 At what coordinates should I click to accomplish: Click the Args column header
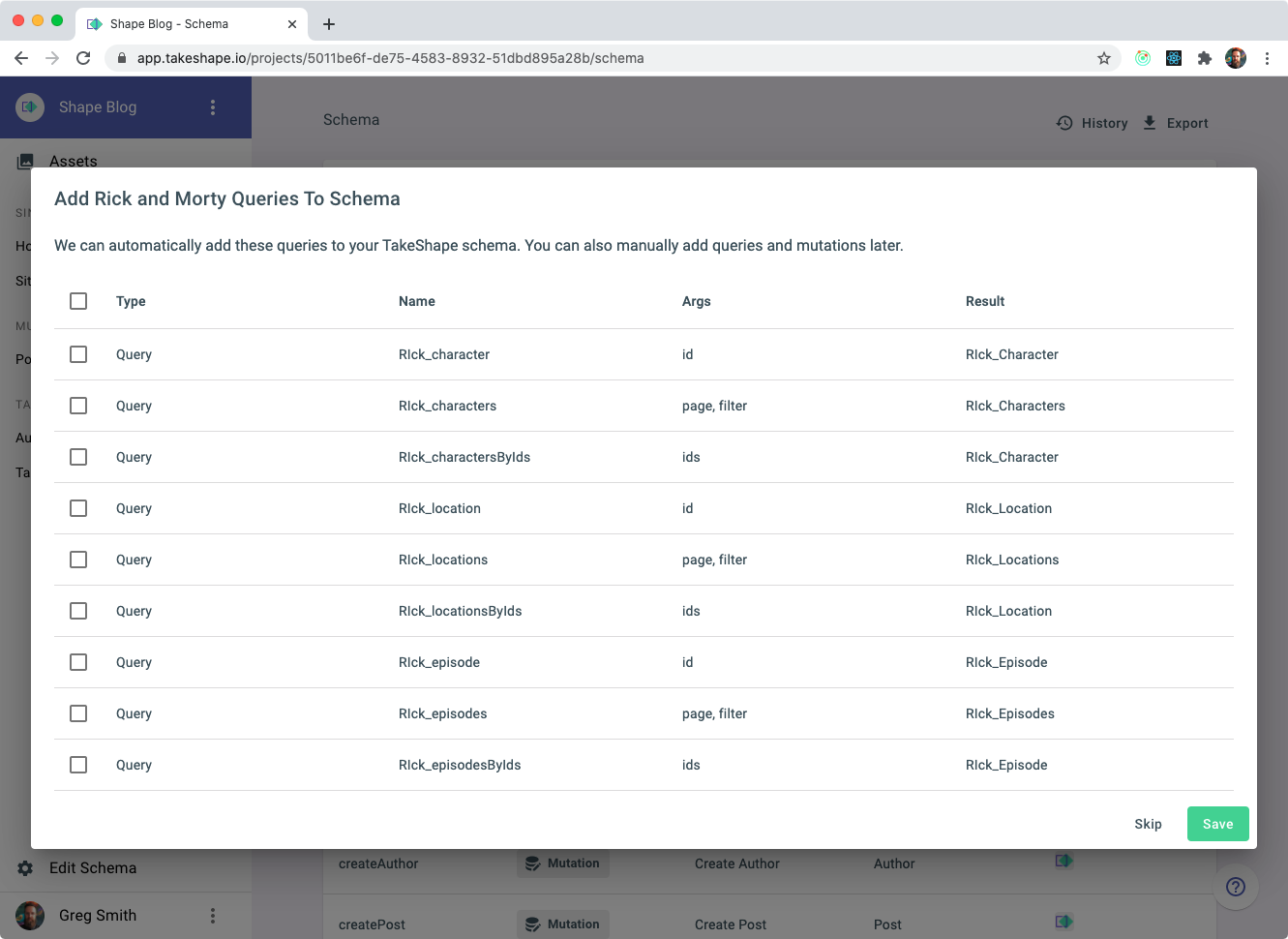[697, 301]
